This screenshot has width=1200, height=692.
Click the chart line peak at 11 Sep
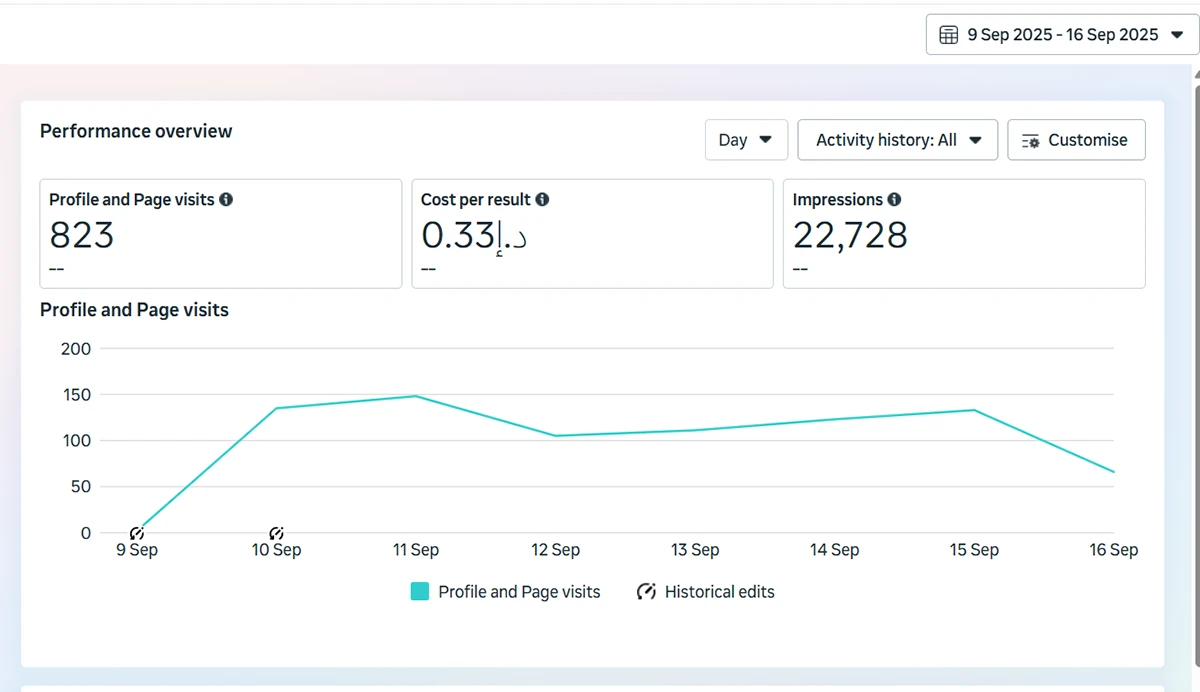click(416, 396)
